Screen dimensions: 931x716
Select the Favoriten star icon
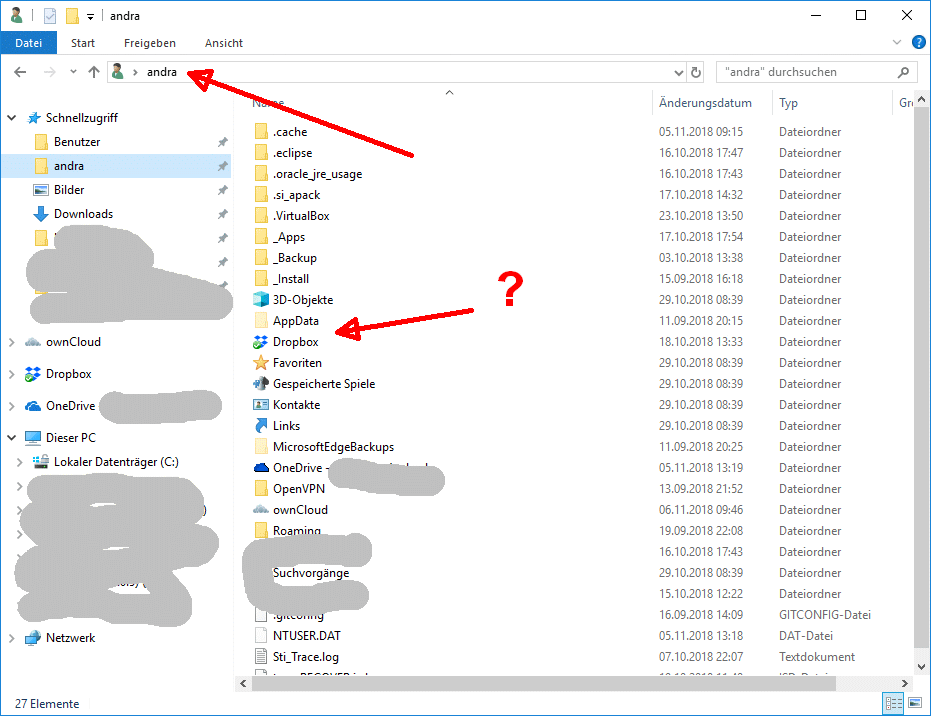[261, 363]
